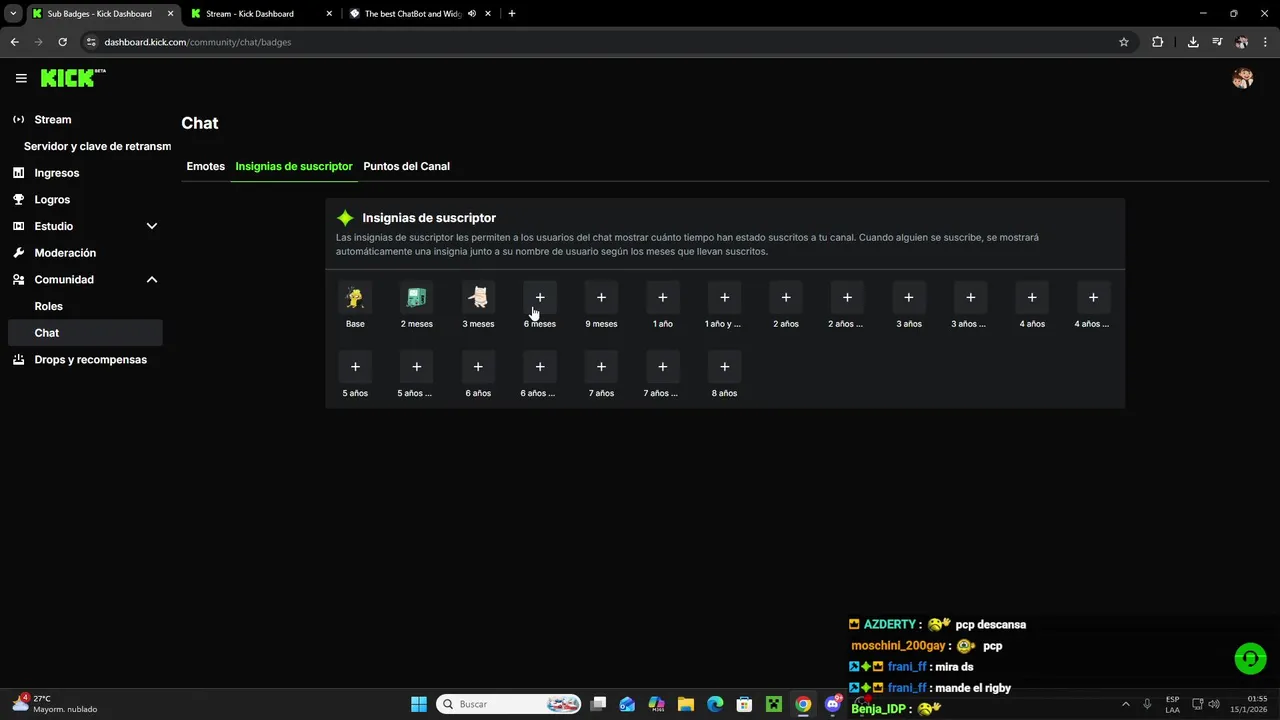The width and height of the screenshot is (1280, 720).
Task: Open the 3 meses subscriber badge
Action: click(478, 297)
